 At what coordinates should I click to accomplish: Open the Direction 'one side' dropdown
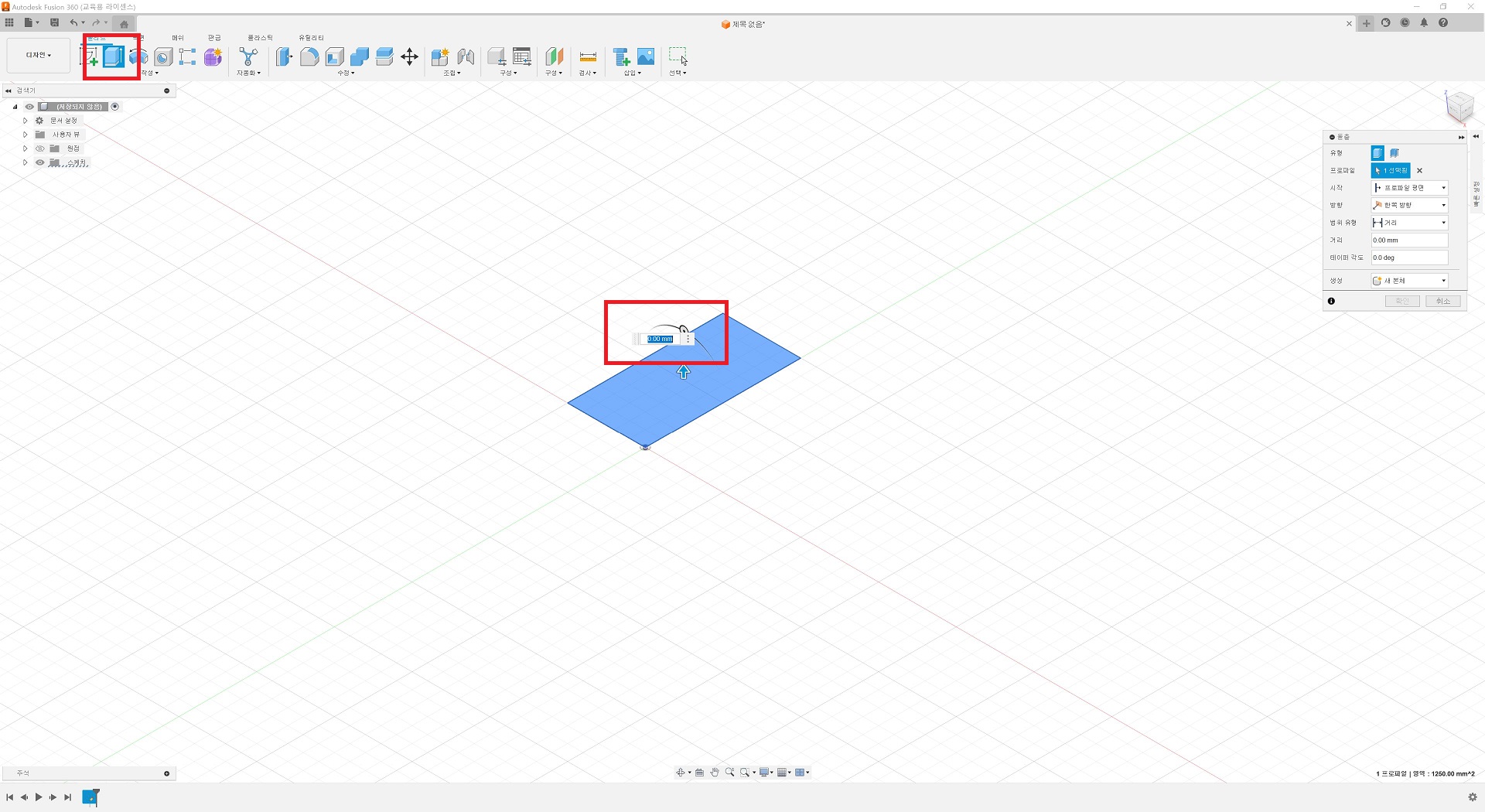(x=1409, y=205)
